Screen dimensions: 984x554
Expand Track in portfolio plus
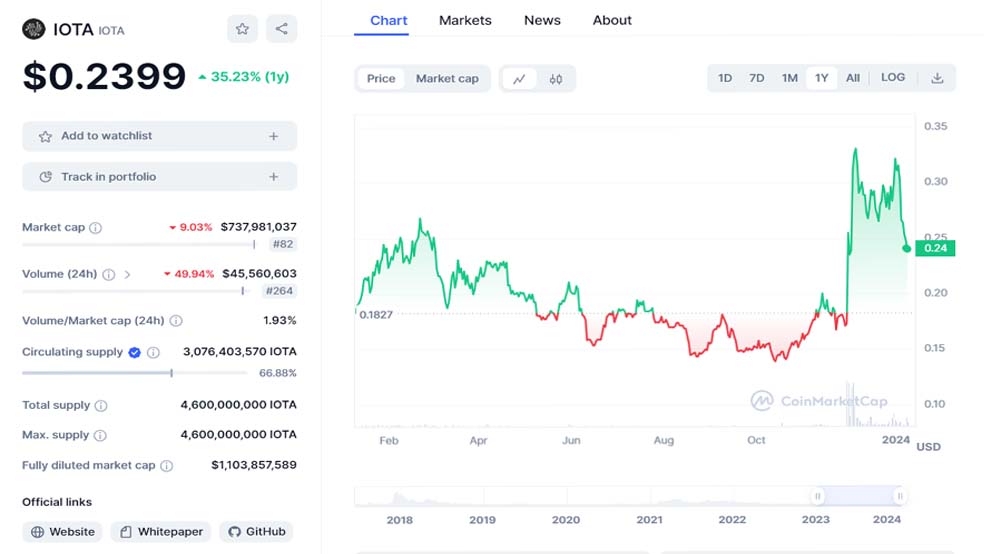point(273,177)
